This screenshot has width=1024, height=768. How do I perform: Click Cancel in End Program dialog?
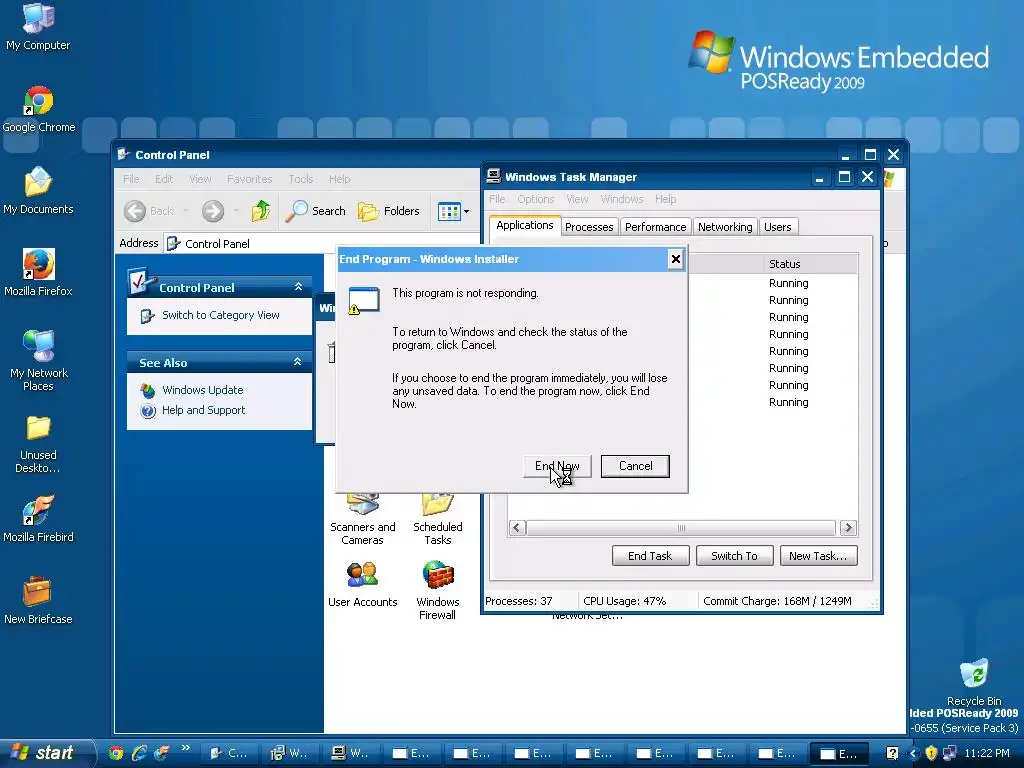(635, 466)
